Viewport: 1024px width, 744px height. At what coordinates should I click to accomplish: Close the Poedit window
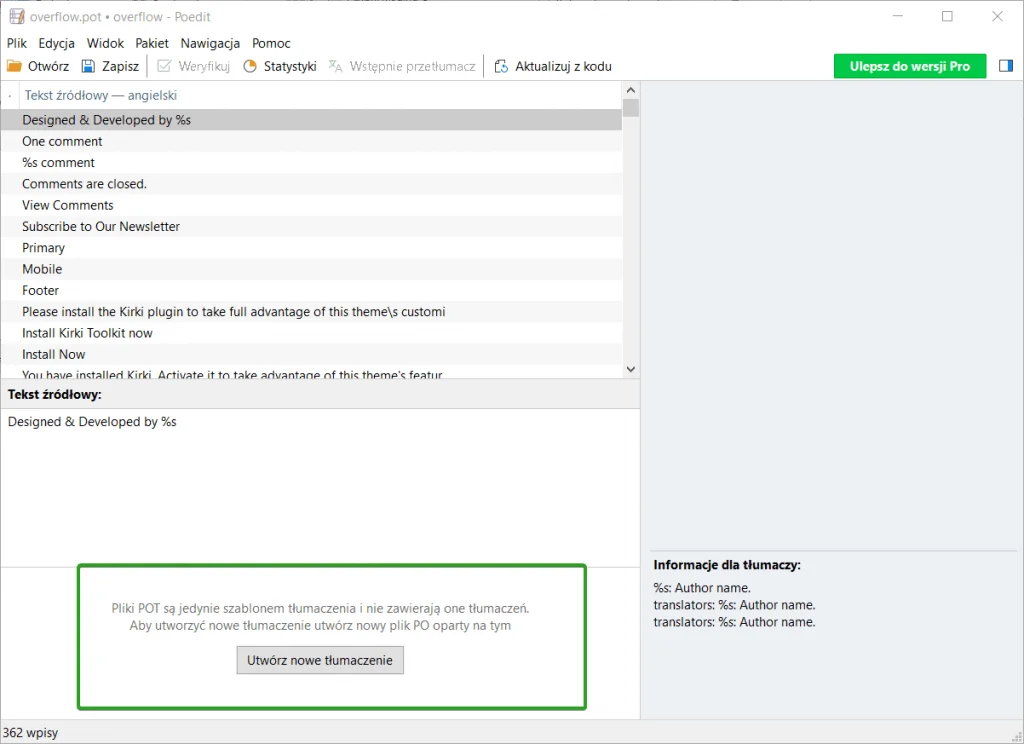(x=997, y=16)
